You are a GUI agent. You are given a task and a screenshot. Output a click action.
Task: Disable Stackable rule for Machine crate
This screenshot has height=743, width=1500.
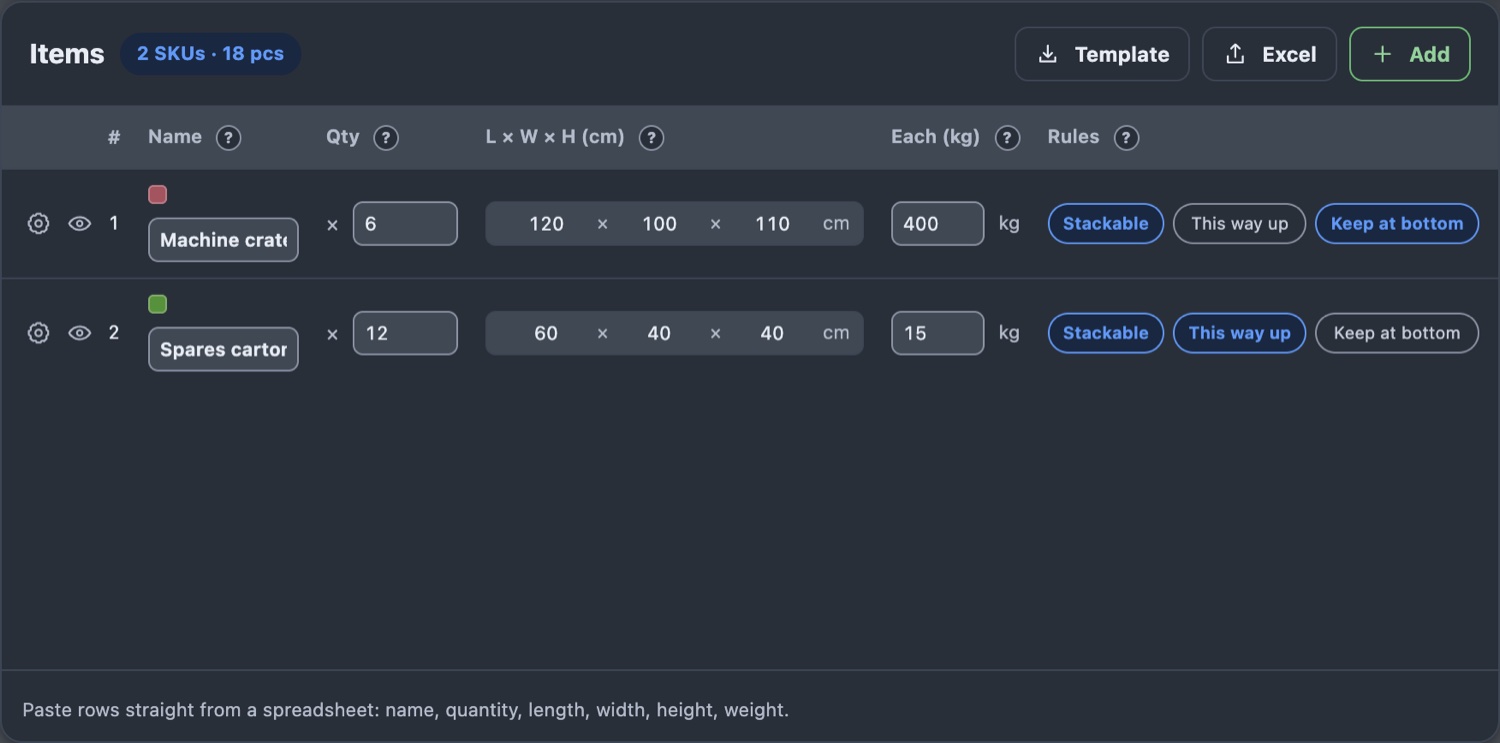coord(1106,224)
